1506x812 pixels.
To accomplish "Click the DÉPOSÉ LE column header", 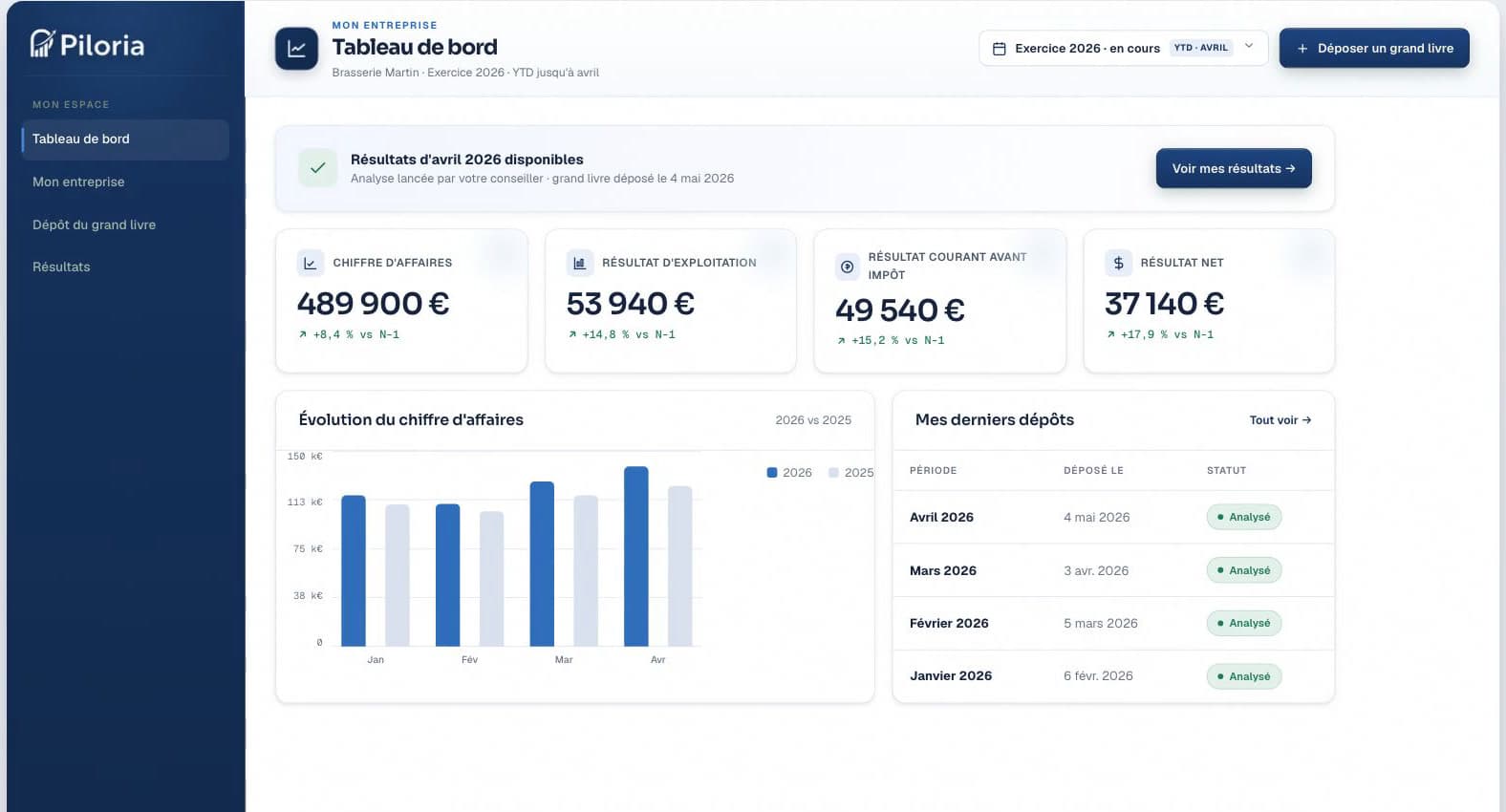I will pyautogui.click(x=1093, y=470).
